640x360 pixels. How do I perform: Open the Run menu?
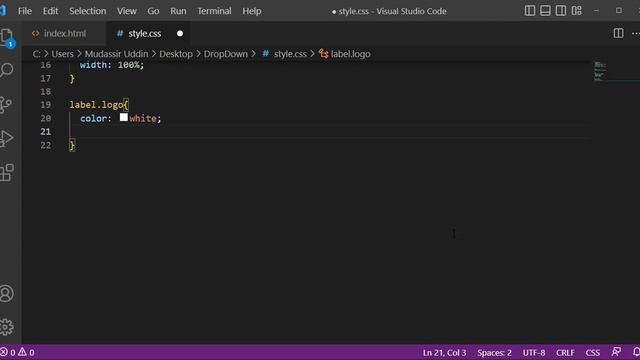[x=178, y=11]
